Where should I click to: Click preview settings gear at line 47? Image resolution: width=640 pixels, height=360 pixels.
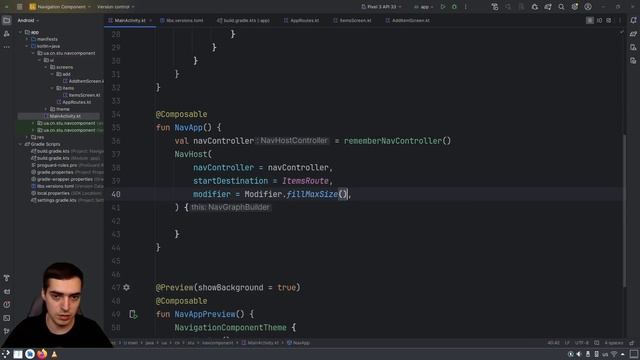[x=127, y=287]
